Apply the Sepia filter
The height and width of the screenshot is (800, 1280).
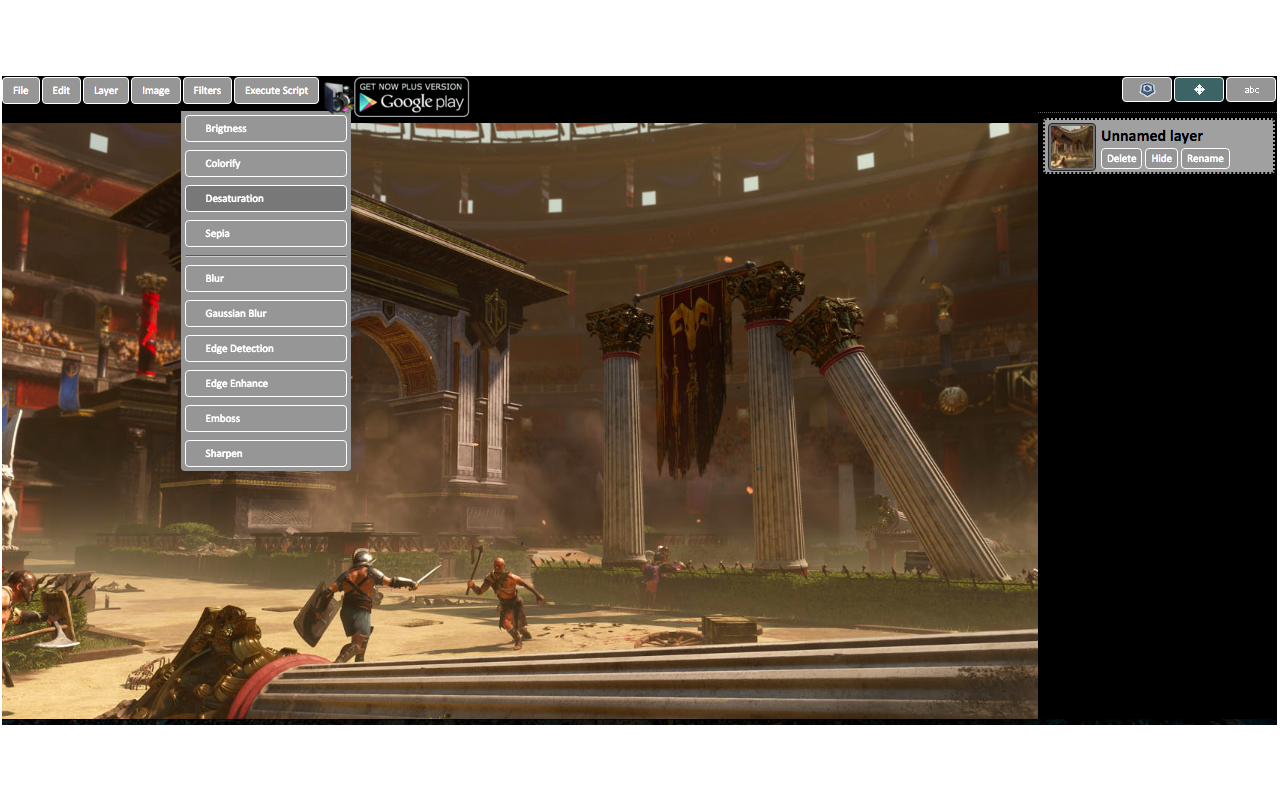(x=266, y=233)
